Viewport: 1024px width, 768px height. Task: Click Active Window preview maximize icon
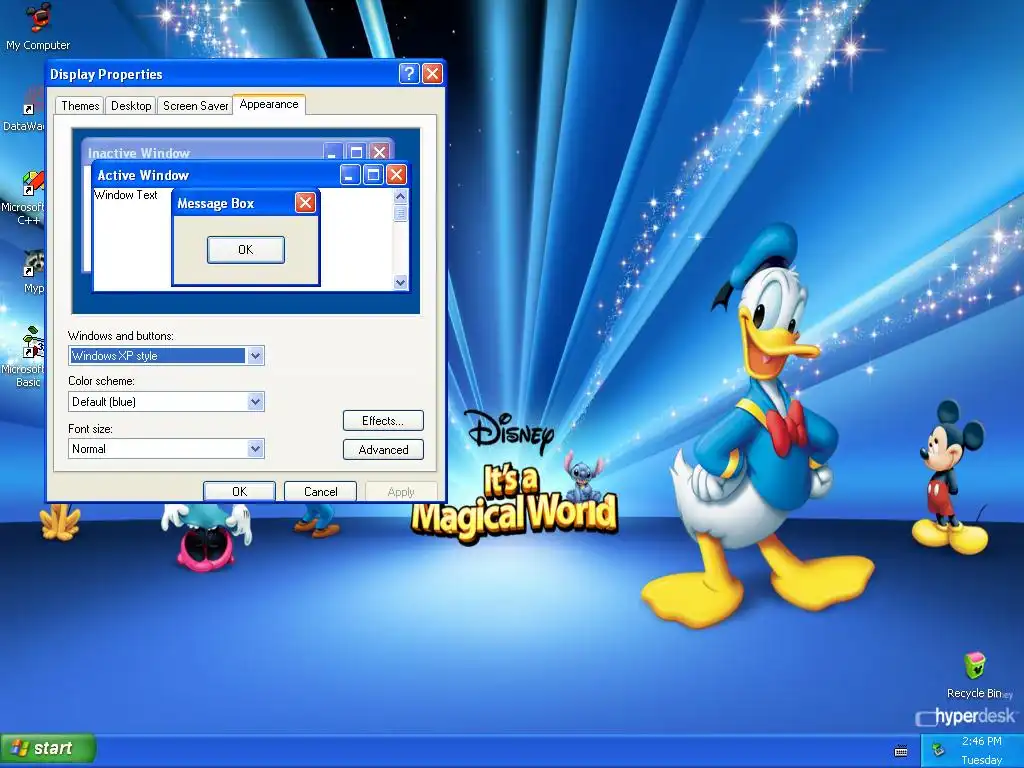click(373, 174)
